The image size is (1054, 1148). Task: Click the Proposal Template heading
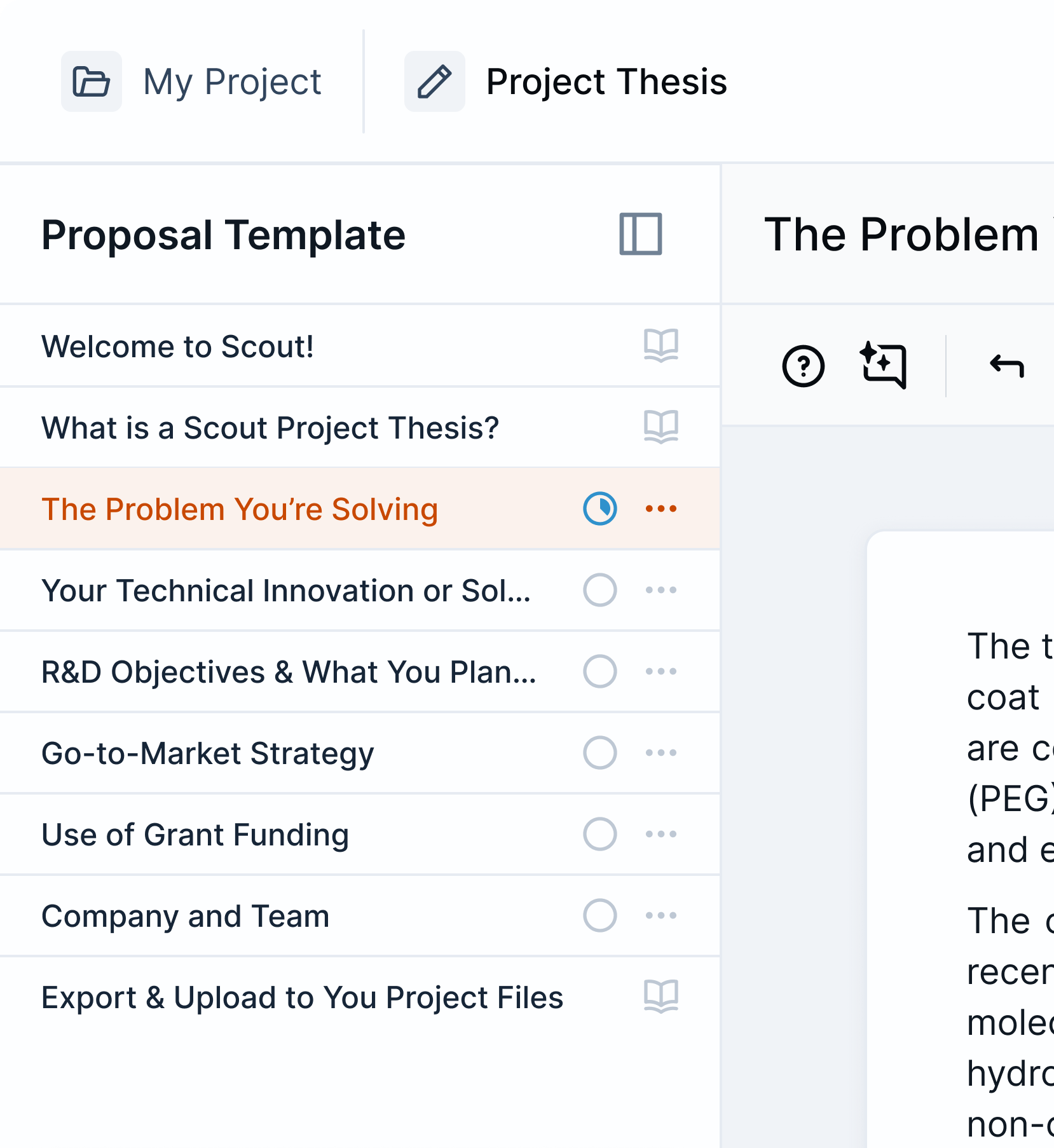pos(223,236)
